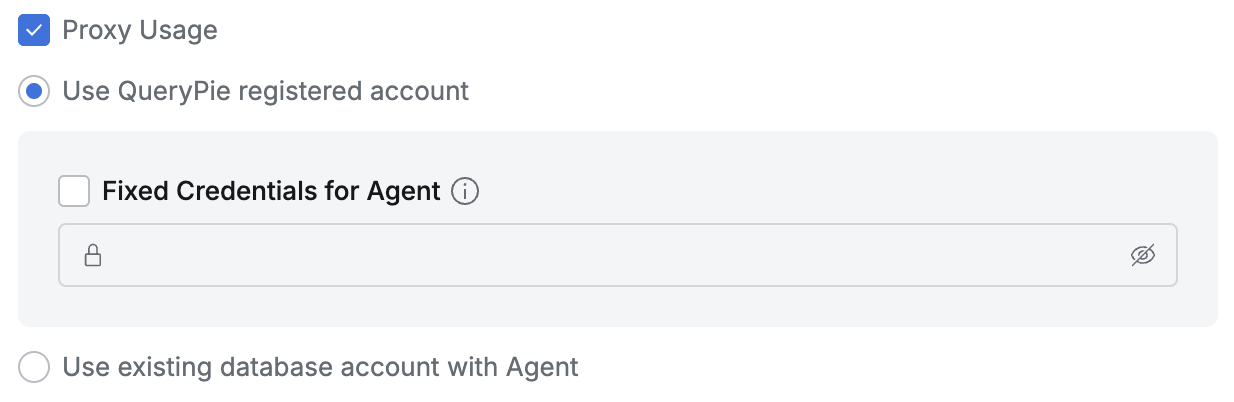This screenshot has height=402, width=1234.
Task: Click the gray panel area below the input
Action: point(600,307)
